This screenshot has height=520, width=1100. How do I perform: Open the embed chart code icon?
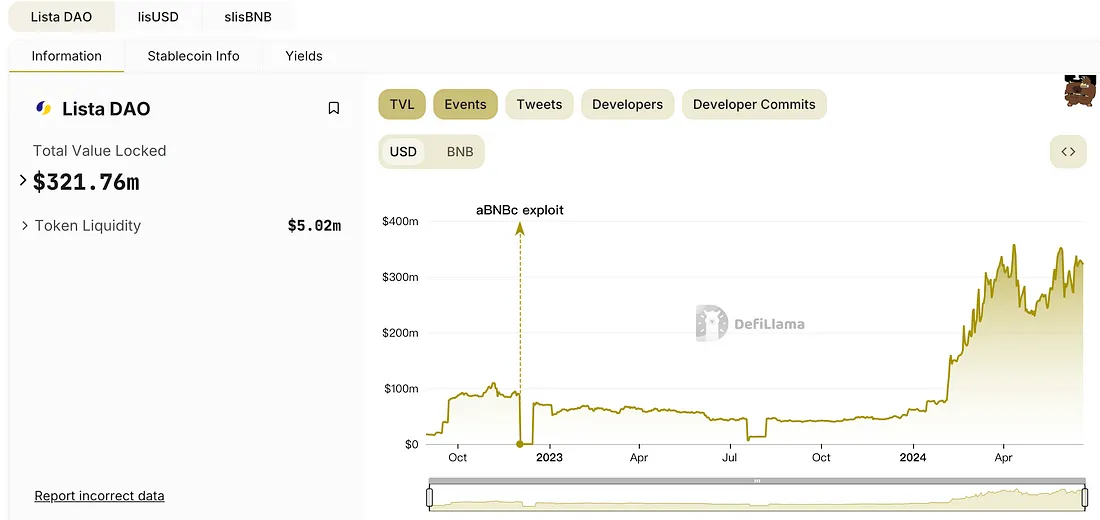[1068, 152]
